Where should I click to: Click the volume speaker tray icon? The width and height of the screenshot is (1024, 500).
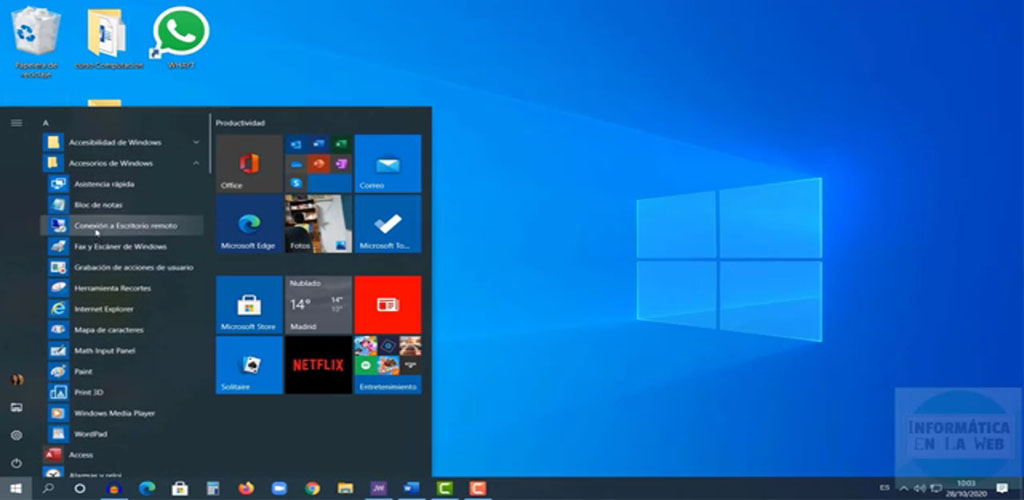[920, 488]
